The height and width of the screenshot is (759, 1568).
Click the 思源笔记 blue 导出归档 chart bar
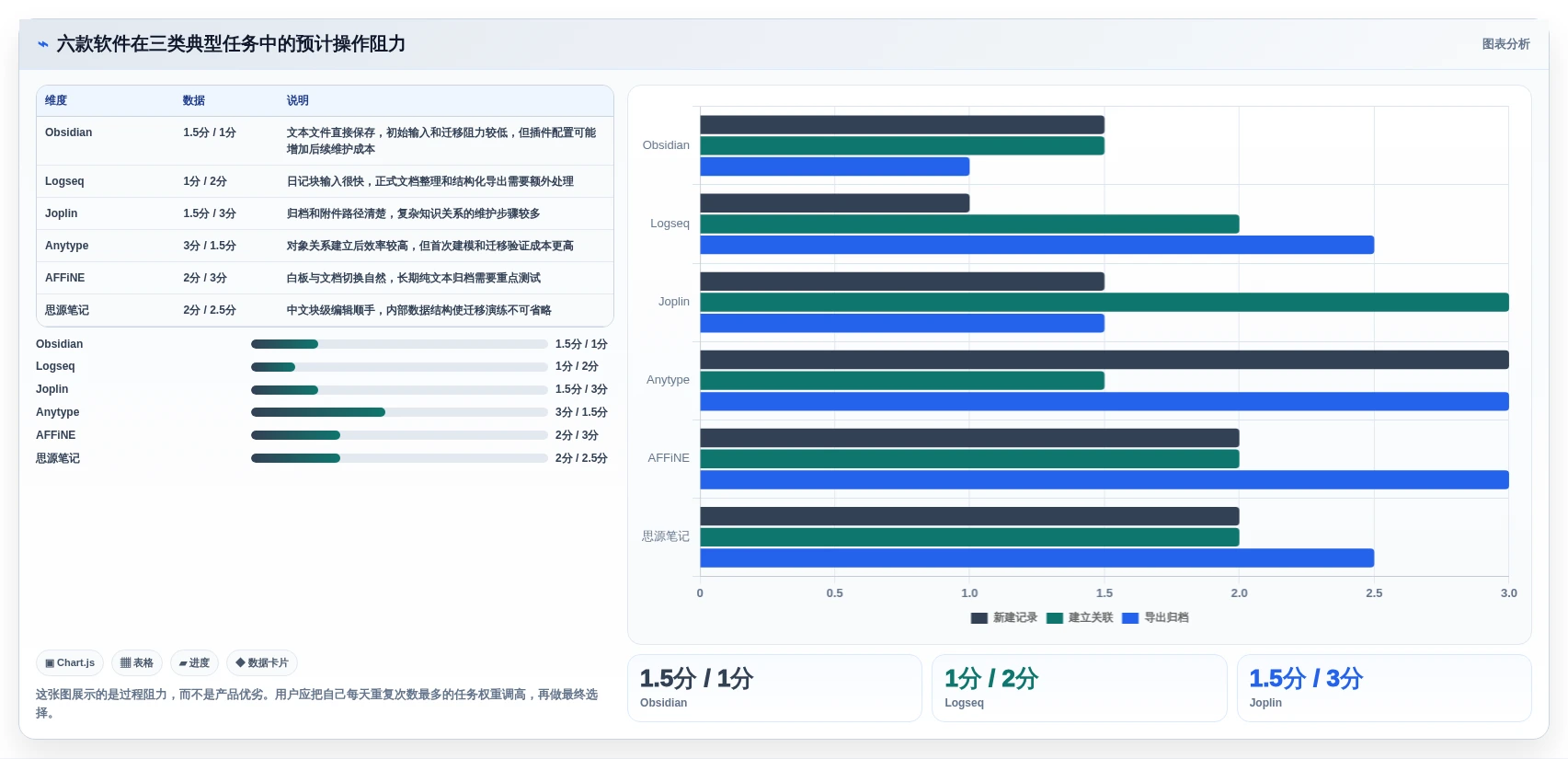point(1037,558)
